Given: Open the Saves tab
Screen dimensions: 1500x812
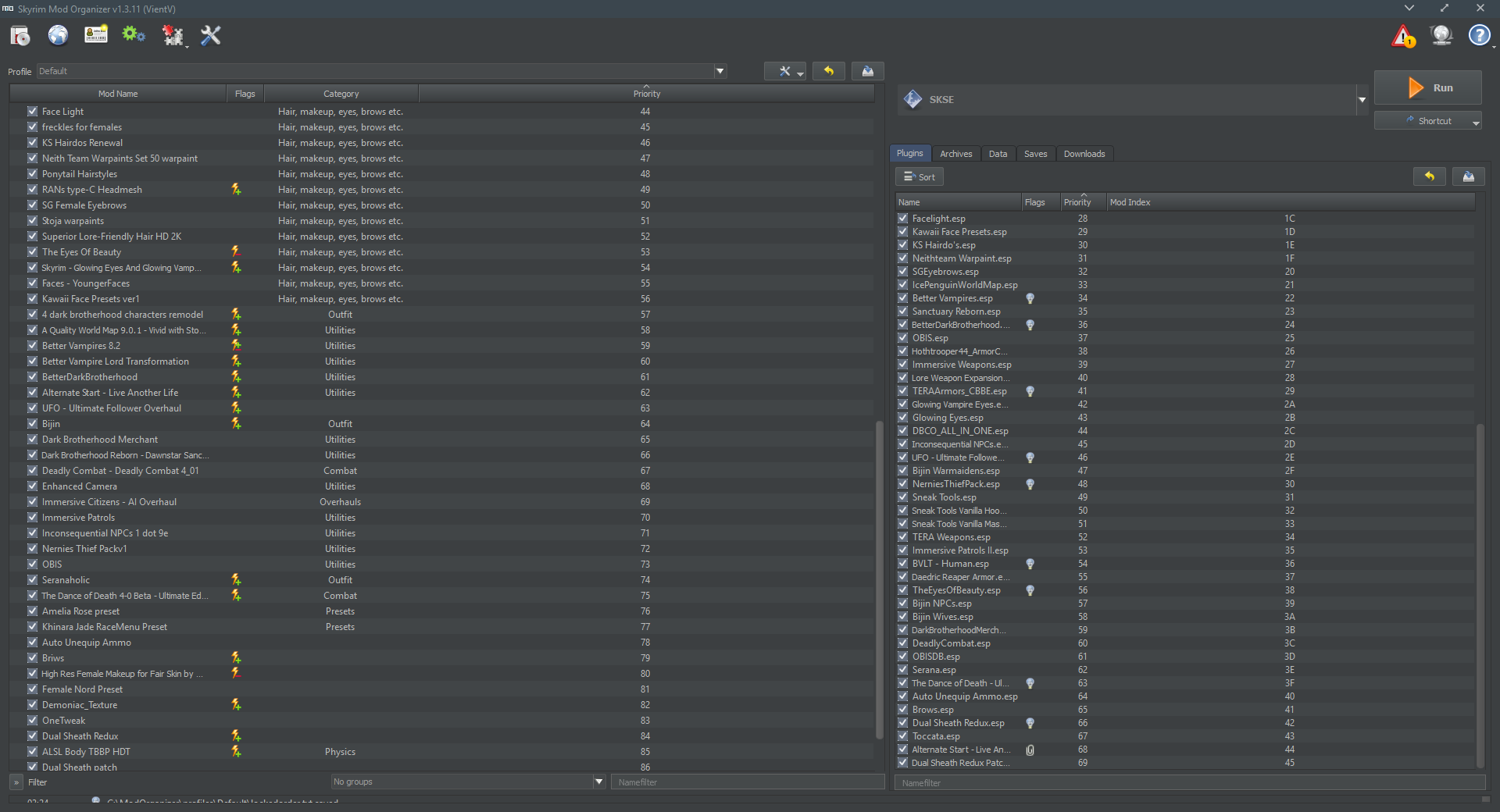Looking at the screenshot, I should [x=1036, y=154].
